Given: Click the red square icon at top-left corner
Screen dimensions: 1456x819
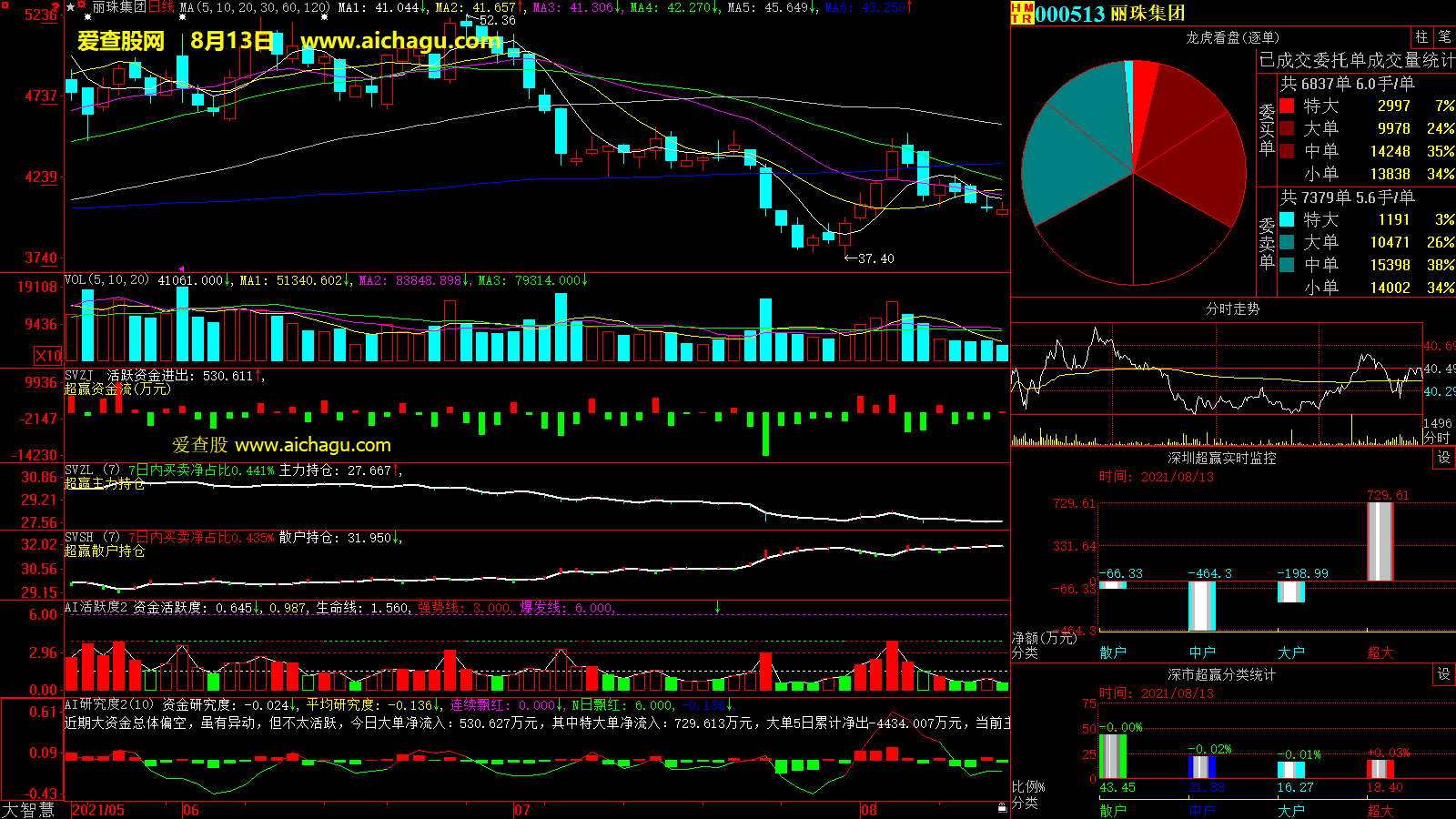Looking at the screenshot, I should click(x=5, y=5).
